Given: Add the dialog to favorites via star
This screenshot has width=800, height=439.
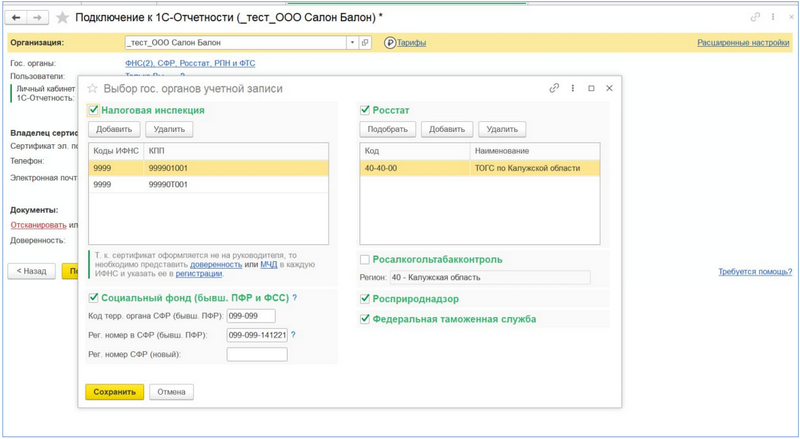Looking at the screenshot, I should 94,88.
